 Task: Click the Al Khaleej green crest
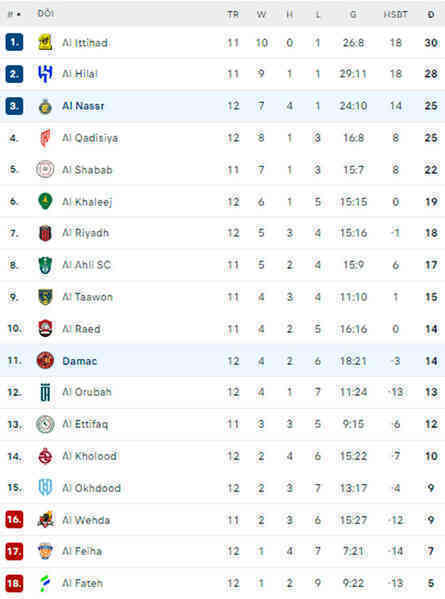coord(45,201)
